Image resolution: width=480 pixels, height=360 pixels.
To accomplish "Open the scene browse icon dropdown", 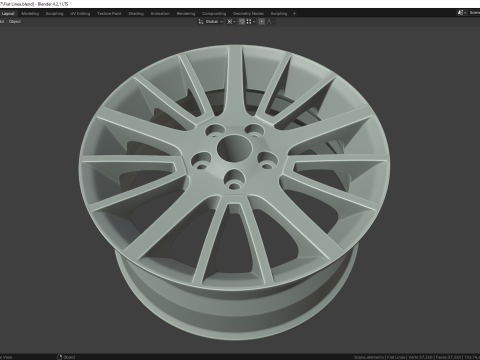I will coord(462,13).
